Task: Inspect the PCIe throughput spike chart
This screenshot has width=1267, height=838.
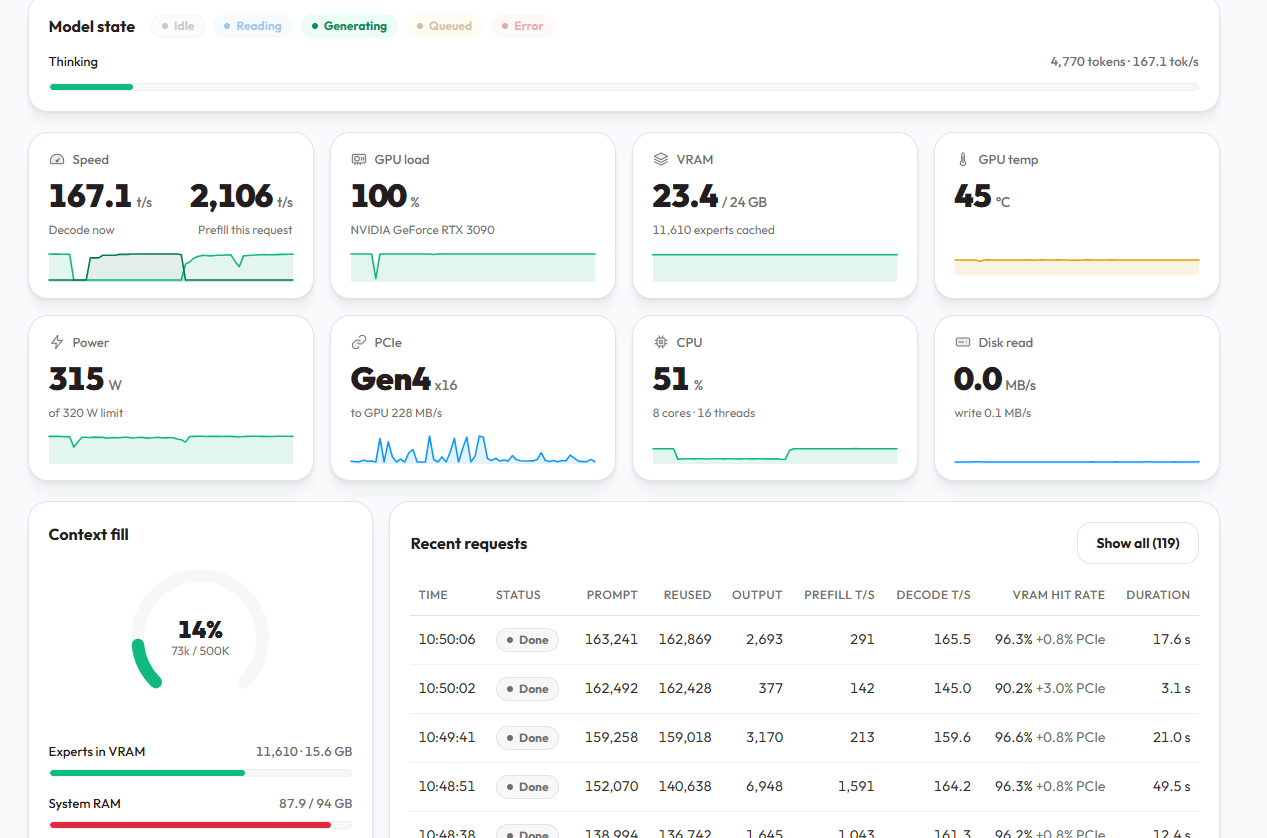Action: point(473,449)
